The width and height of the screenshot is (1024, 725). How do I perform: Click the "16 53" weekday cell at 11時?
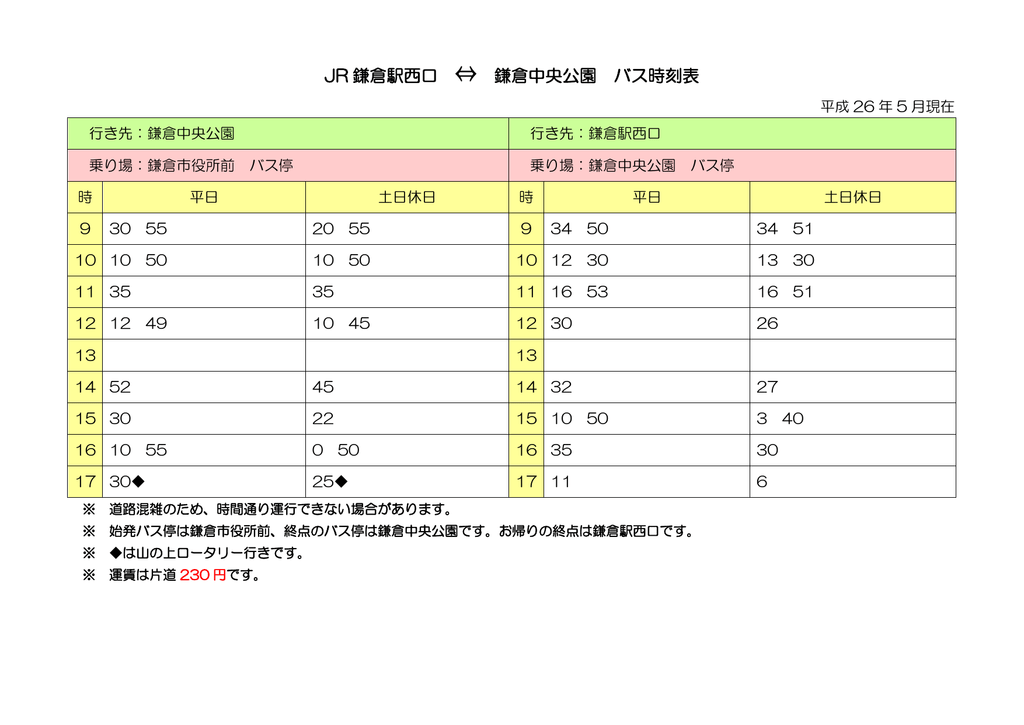point(647,291)
